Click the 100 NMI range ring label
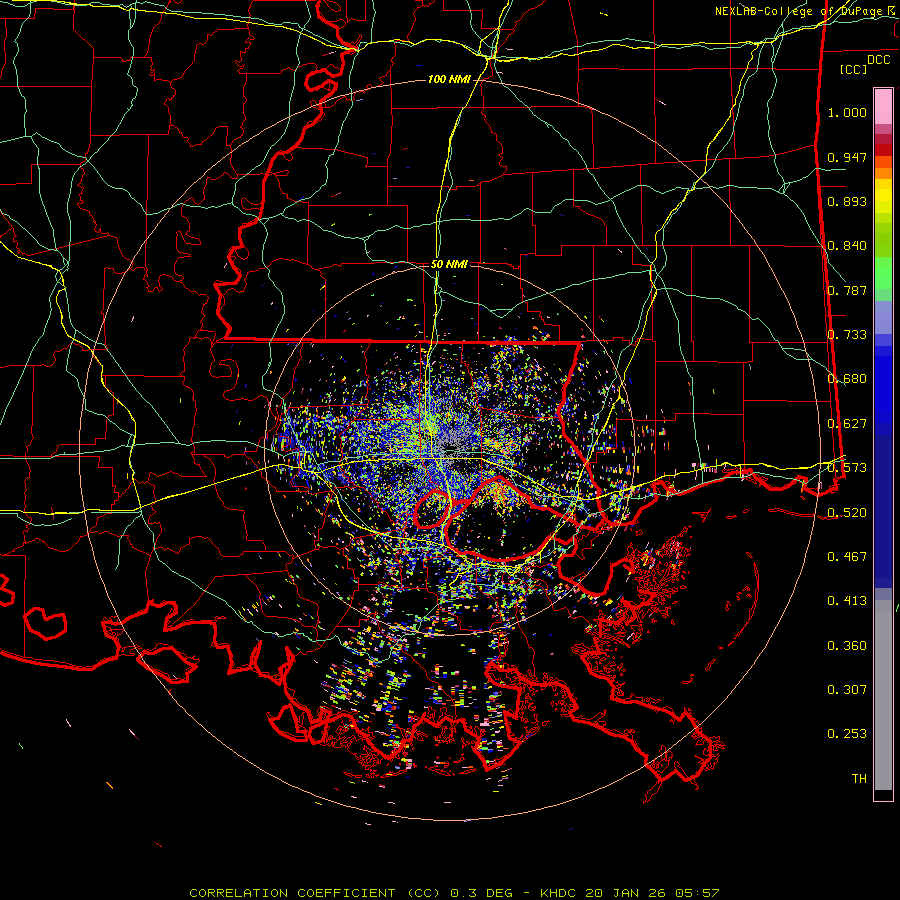The width and height of the screenshot is (900, 900). (x=448, y=79)
